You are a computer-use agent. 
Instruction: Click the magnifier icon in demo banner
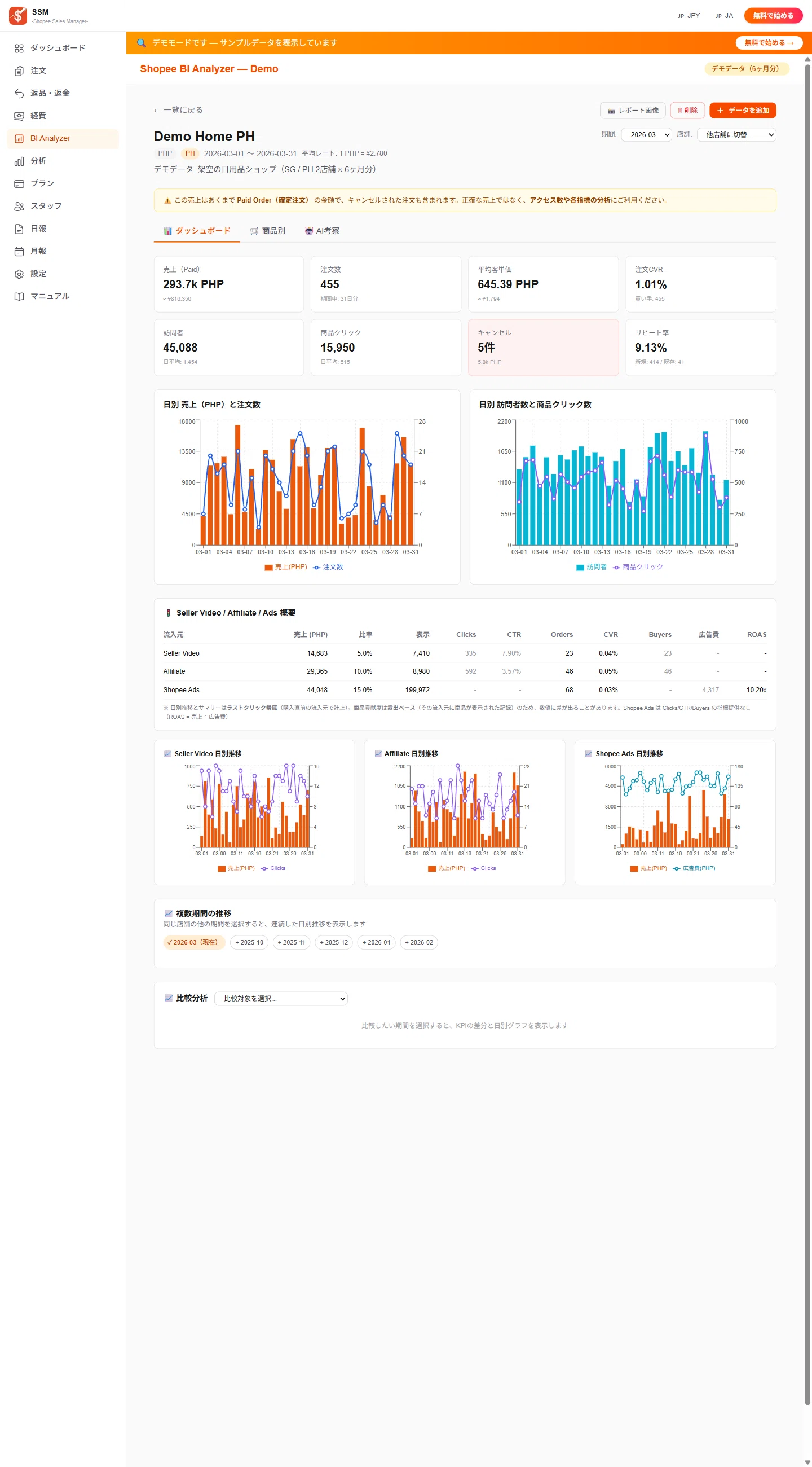point(141,43)
